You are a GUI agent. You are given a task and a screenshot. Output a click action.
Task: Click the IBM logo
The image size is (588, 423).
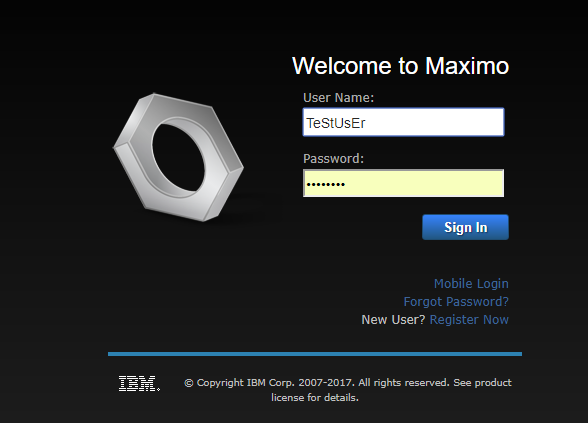pyautogui.click(x=140, y=383)
